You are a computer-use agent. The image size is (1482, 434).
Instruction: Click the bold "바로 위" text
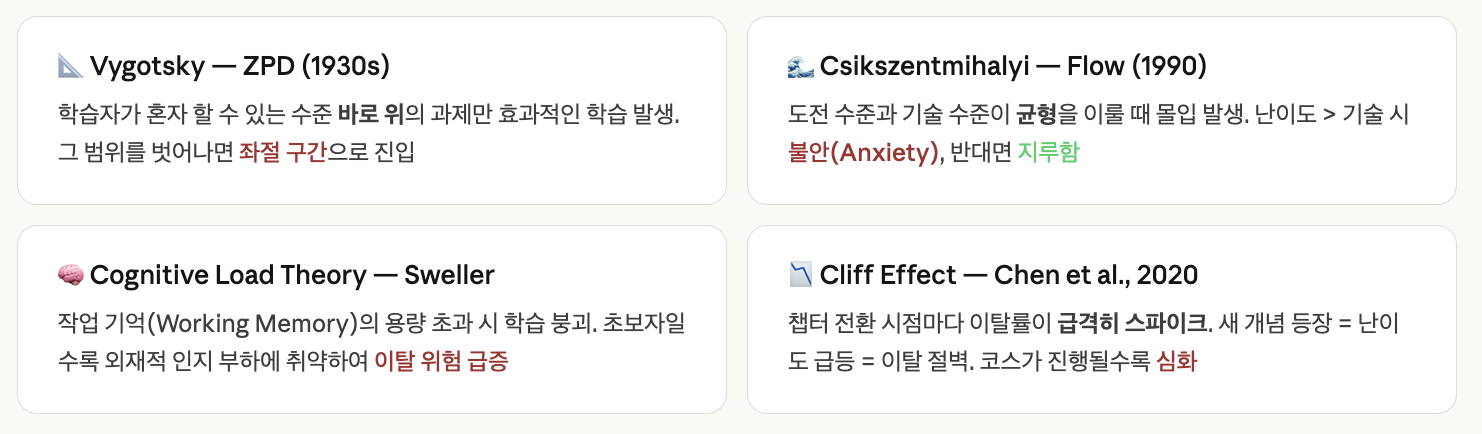point(370,115)
